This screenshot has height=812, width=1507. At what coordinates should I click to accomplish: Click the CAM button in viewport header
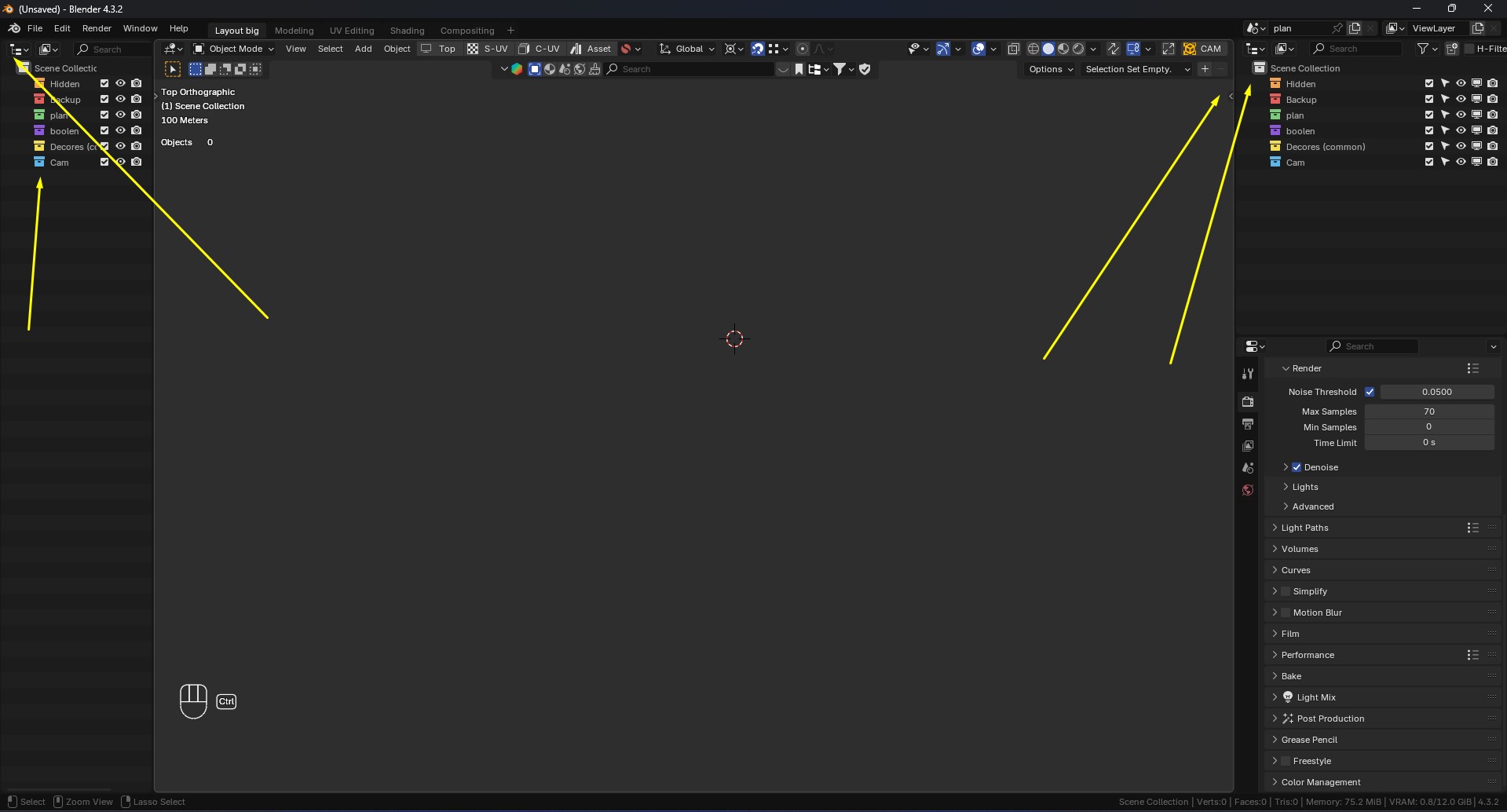pyautogui.click(x=1203, y=49)
